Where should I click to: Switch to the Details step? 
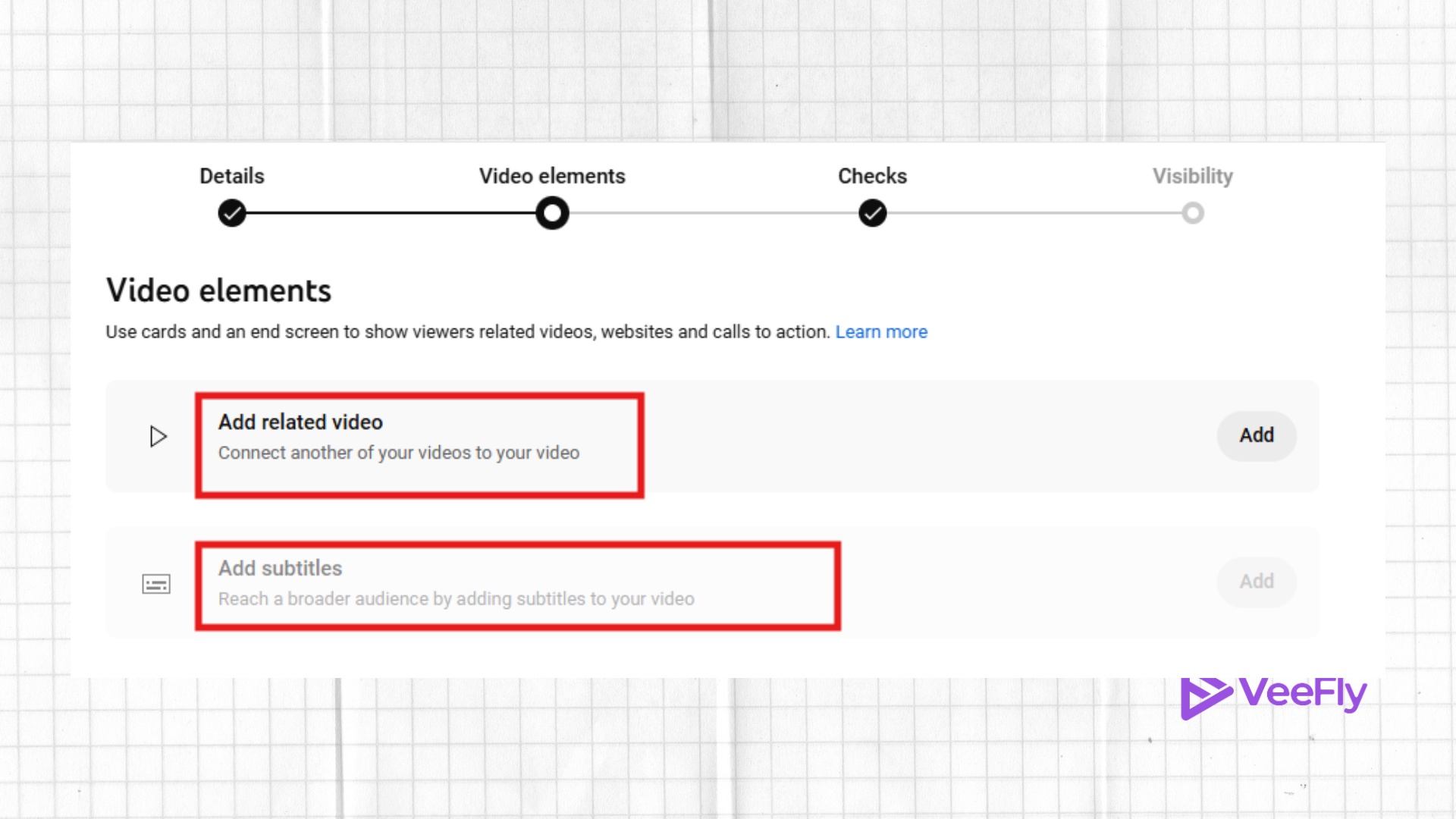(x=231, y=176)
